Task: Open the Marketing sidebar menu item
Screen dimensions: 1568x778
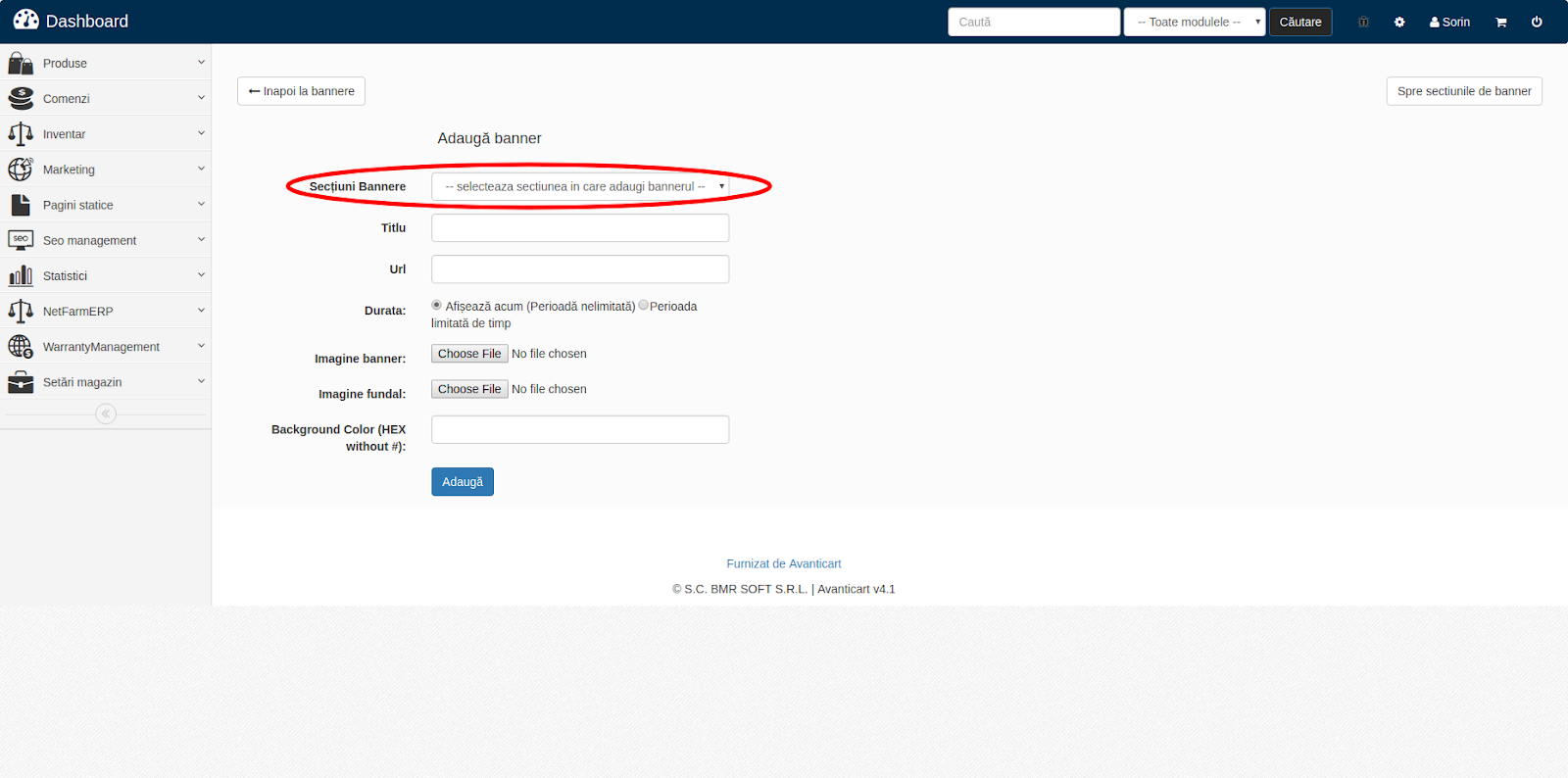Action: 106,170
